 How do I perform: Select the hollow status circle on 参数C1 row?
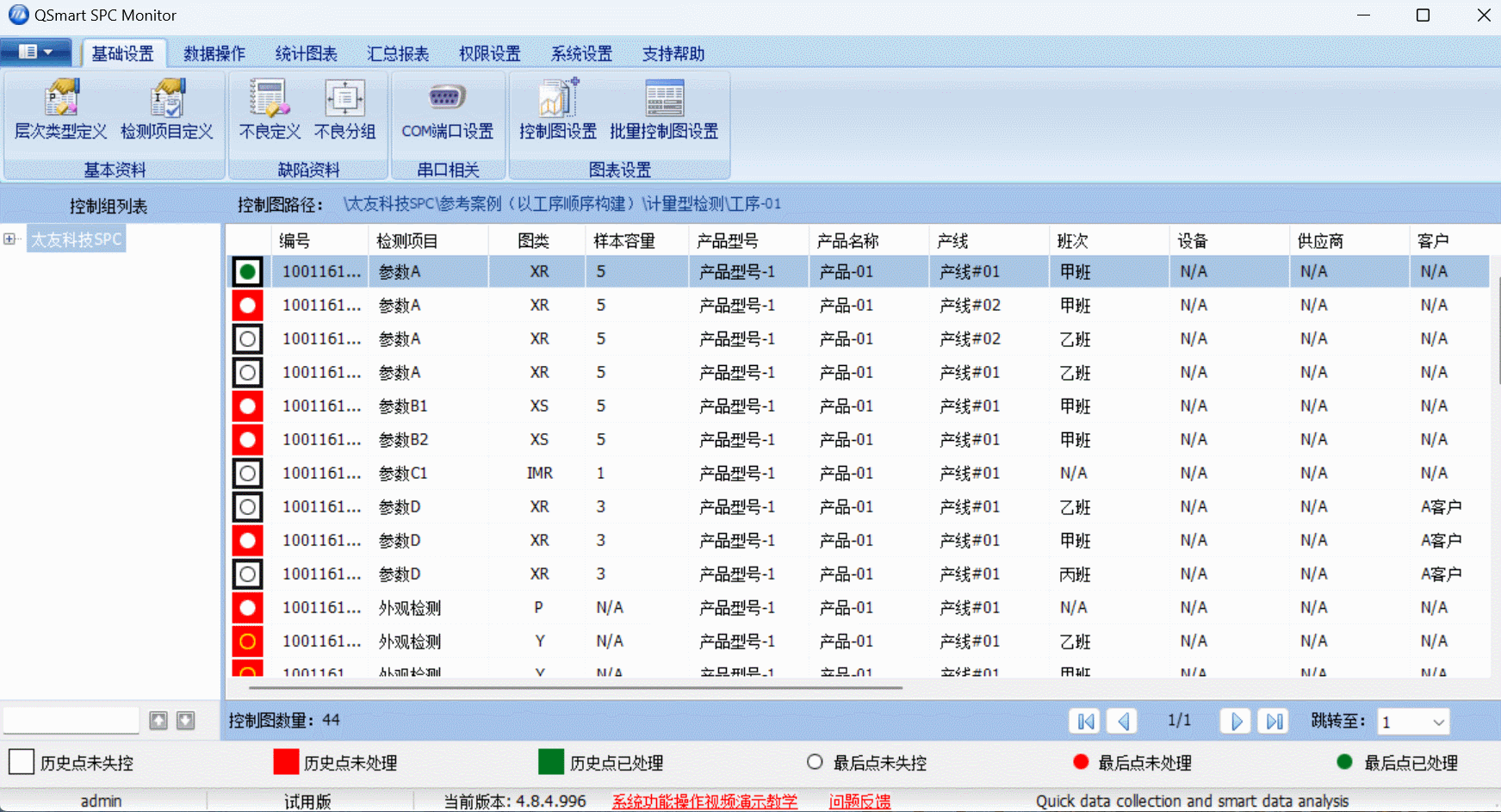coord(247,473)
